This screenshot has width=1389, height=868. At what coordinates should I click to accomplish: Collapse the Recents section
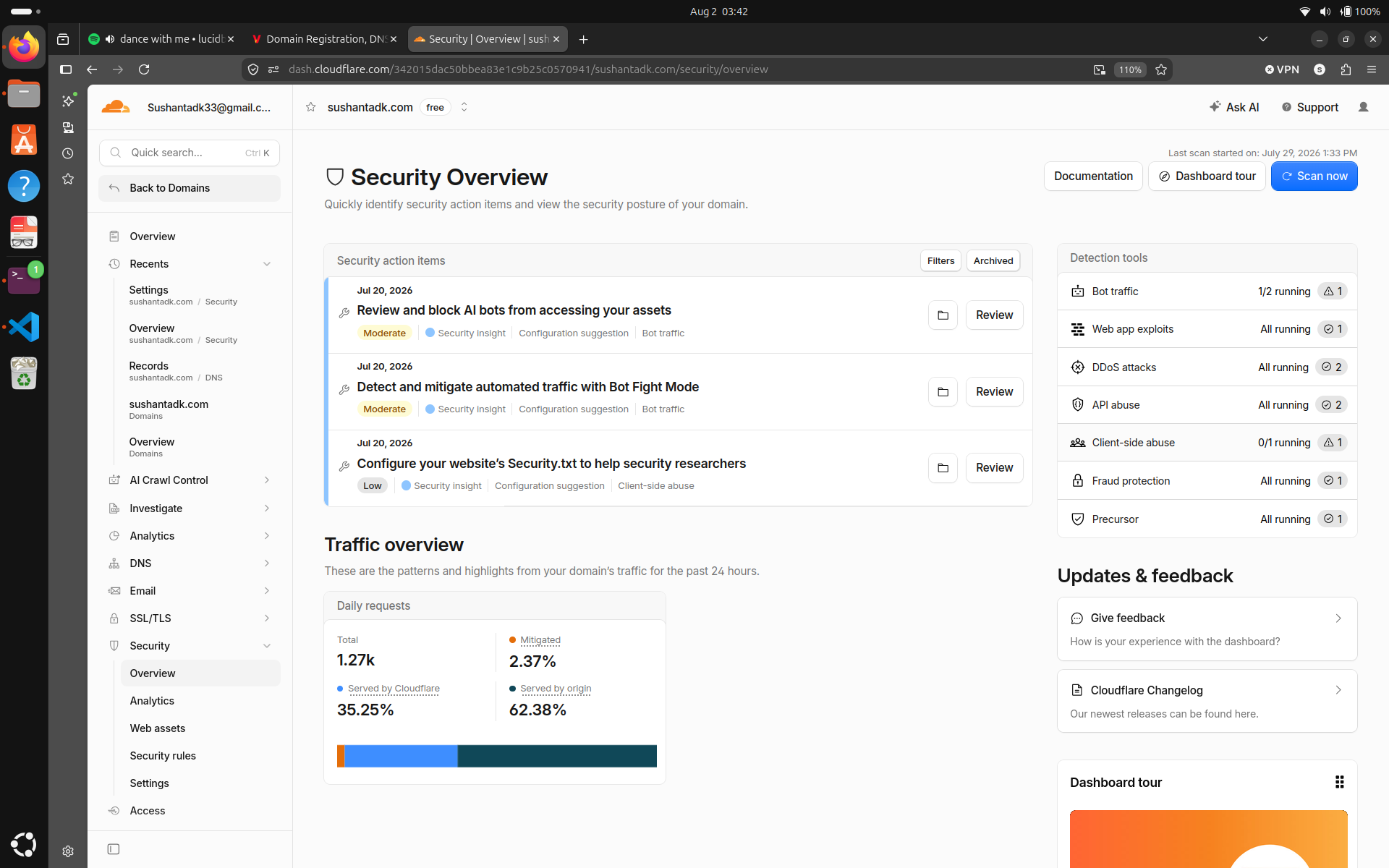pyautogui.click(x=267, y=264)
